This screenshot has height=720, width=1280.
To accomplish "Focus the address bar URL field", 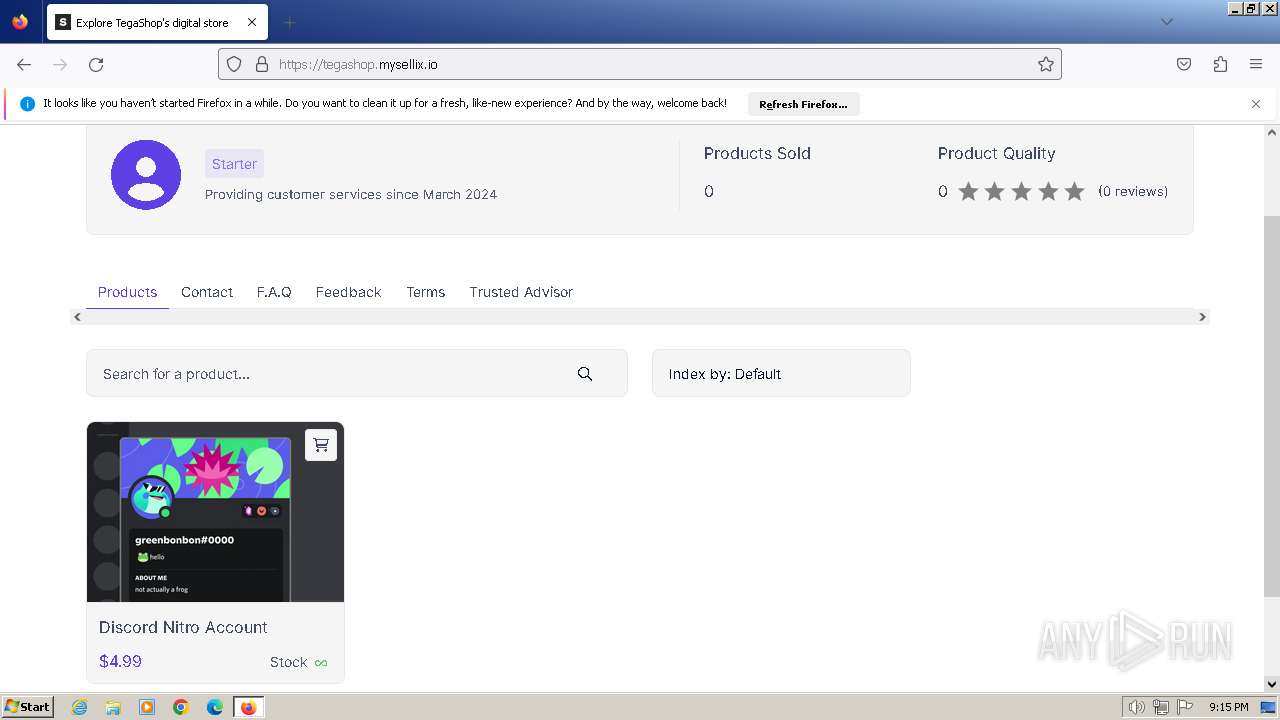I will (x=640, y=64).
